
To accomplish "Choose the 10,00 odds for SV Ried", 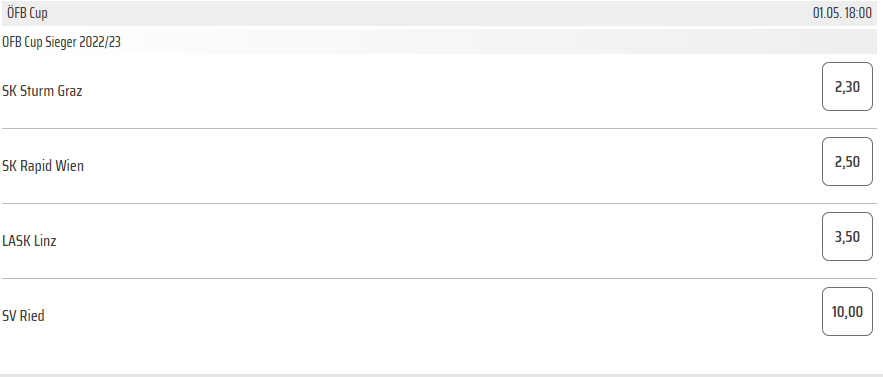I will [x=847, y=311].
